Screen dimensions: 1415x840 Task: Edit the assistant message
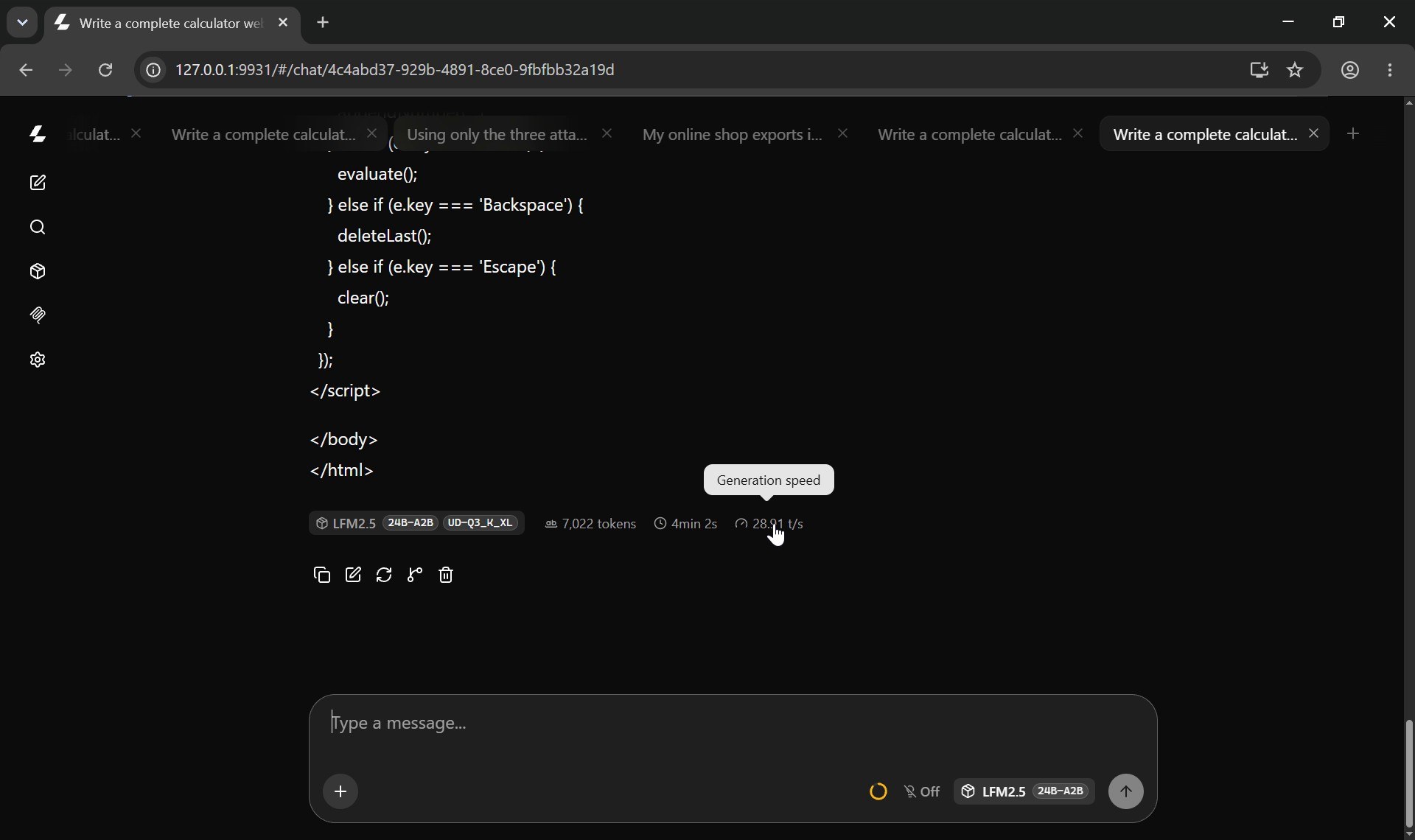coord(353,575)
